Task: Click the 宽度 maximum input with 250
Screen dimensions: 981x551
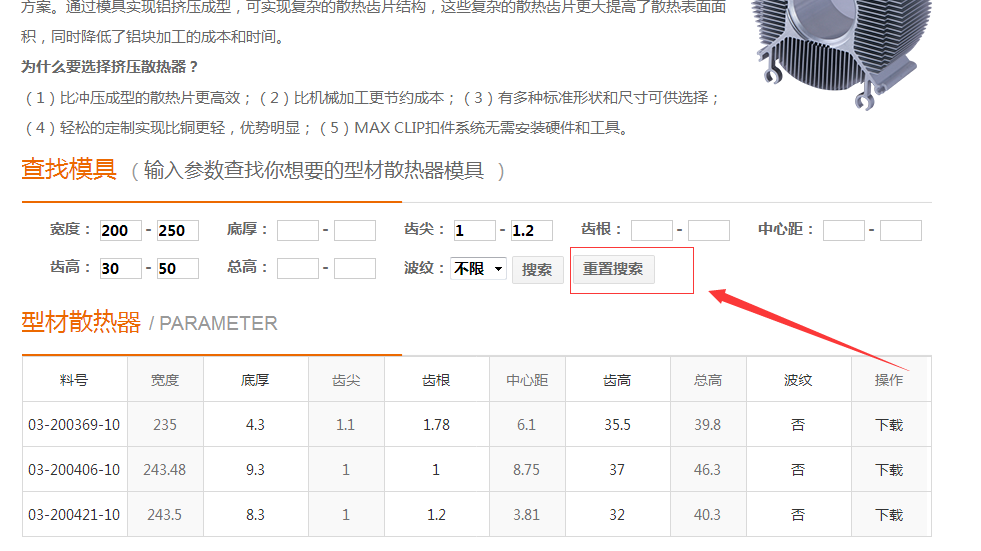Action: click(x=177, y=231)
